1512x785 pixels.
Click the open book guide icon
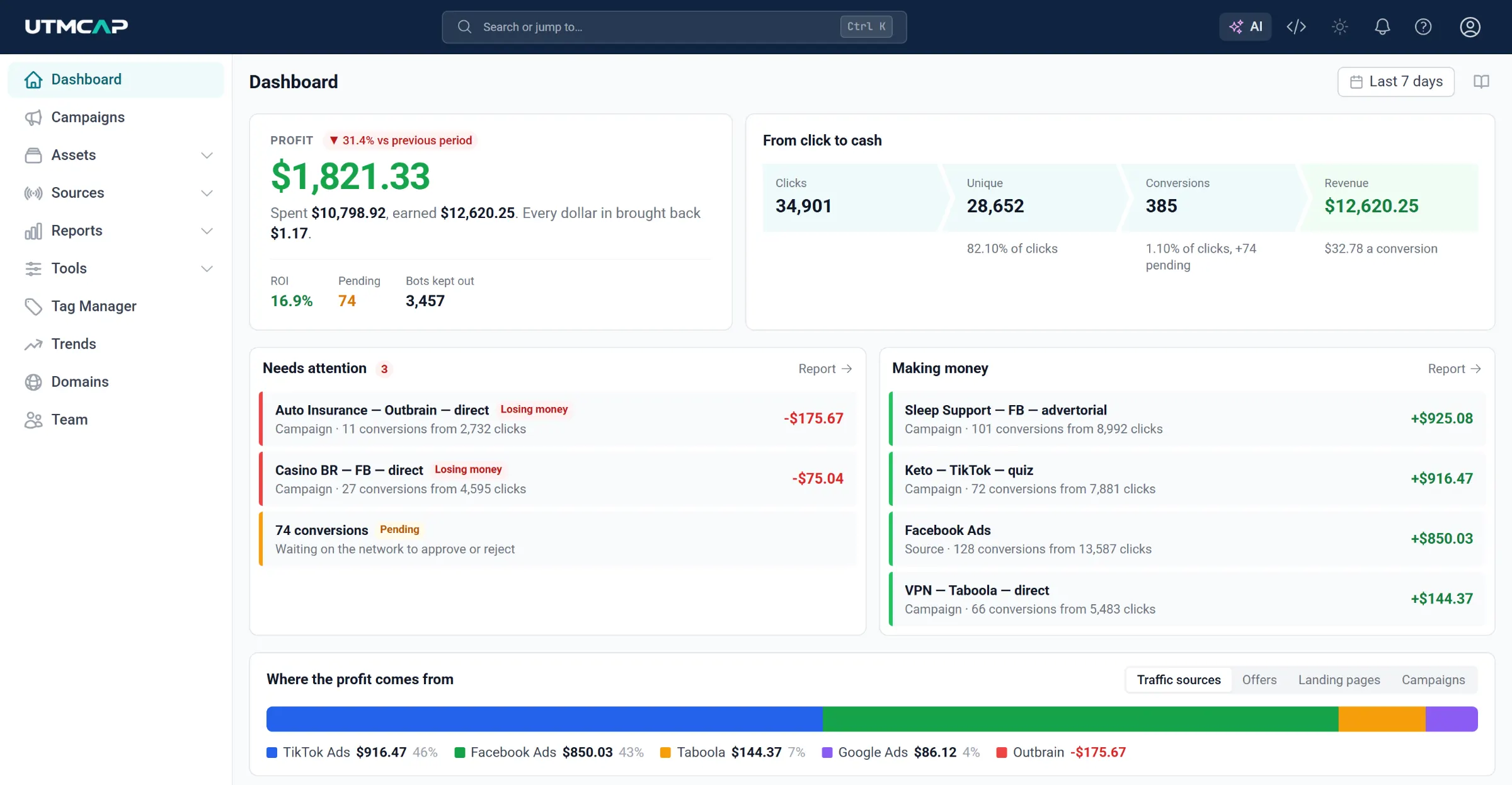point(1481,82)
